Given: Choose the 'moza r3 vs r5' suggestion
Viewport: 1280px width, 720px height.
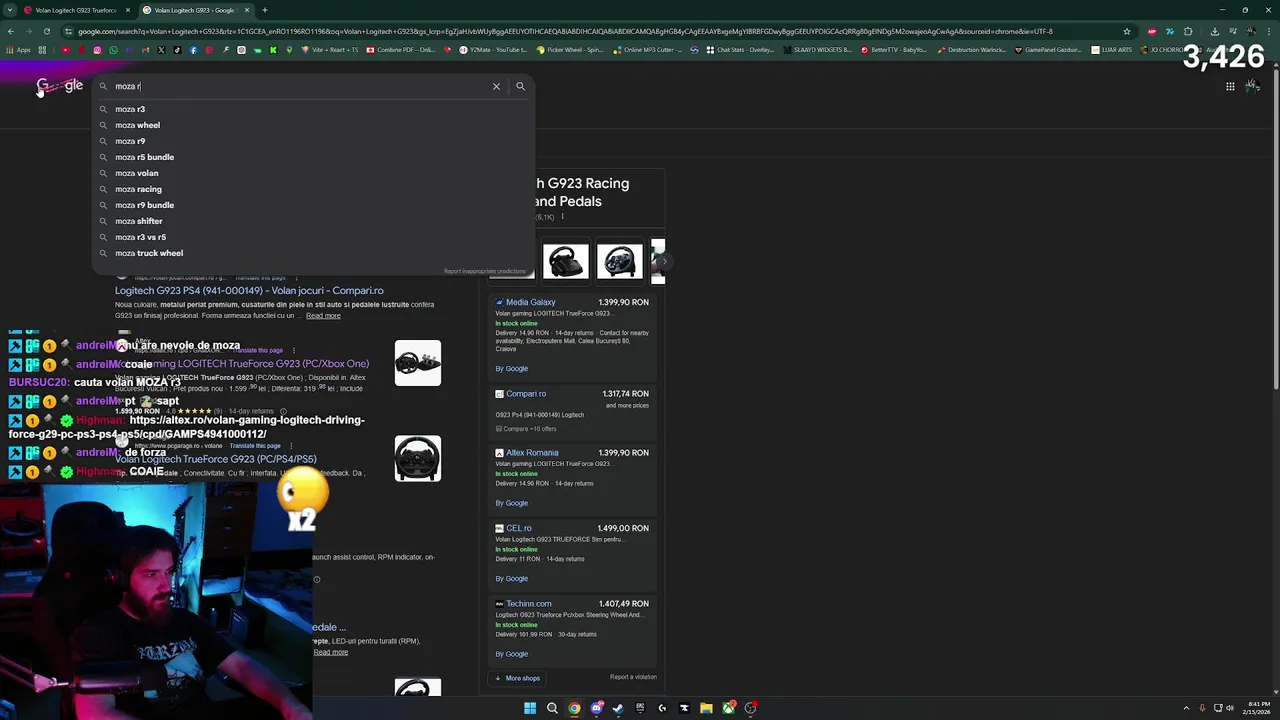Looking at the screenshot, I should (x=313, y=237).
